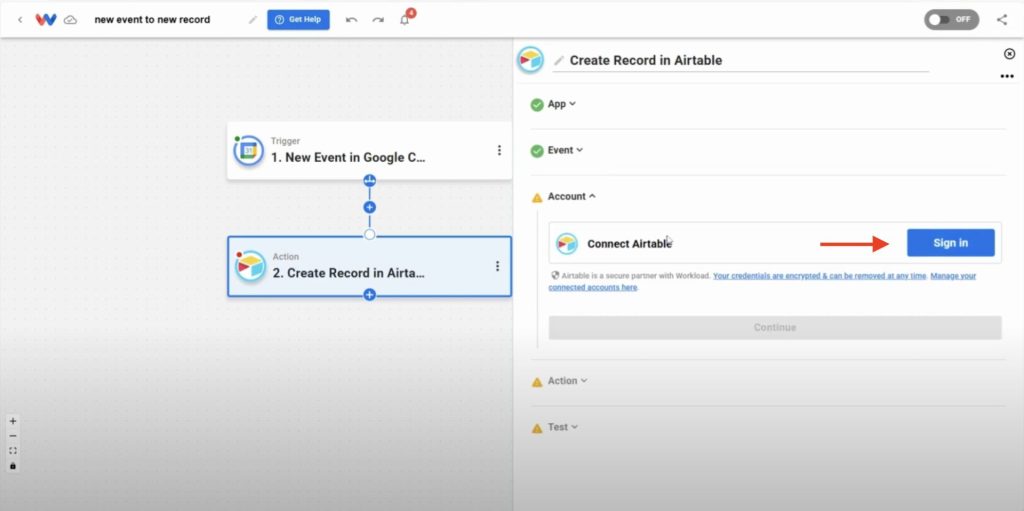The width and height of the screenshot is (1024, 511).
Task: Open Google Calendar trigger kebab menu
Action: (x=499, y=151)
